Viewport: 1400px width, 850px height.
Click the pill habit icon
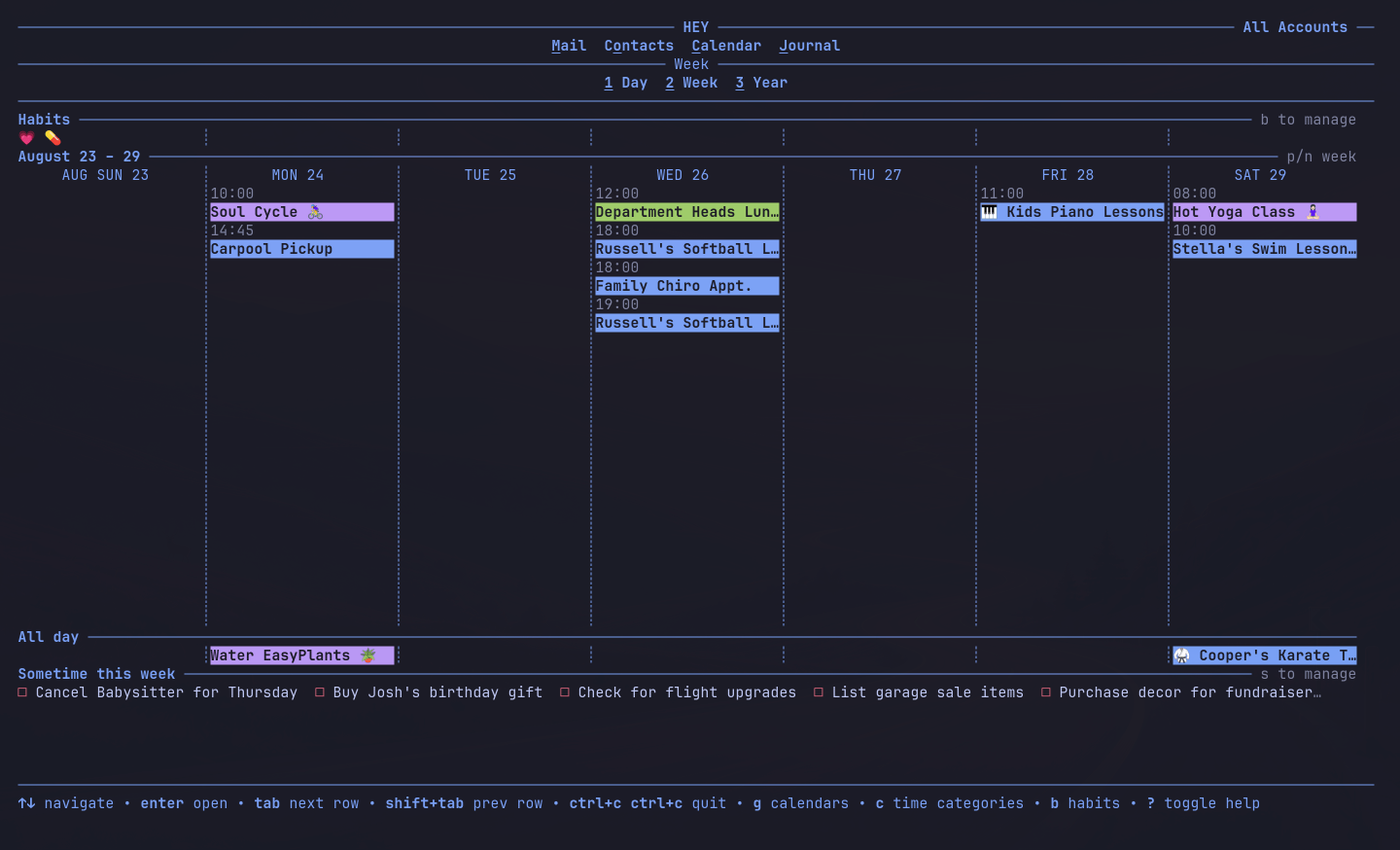tap(52, 138)
